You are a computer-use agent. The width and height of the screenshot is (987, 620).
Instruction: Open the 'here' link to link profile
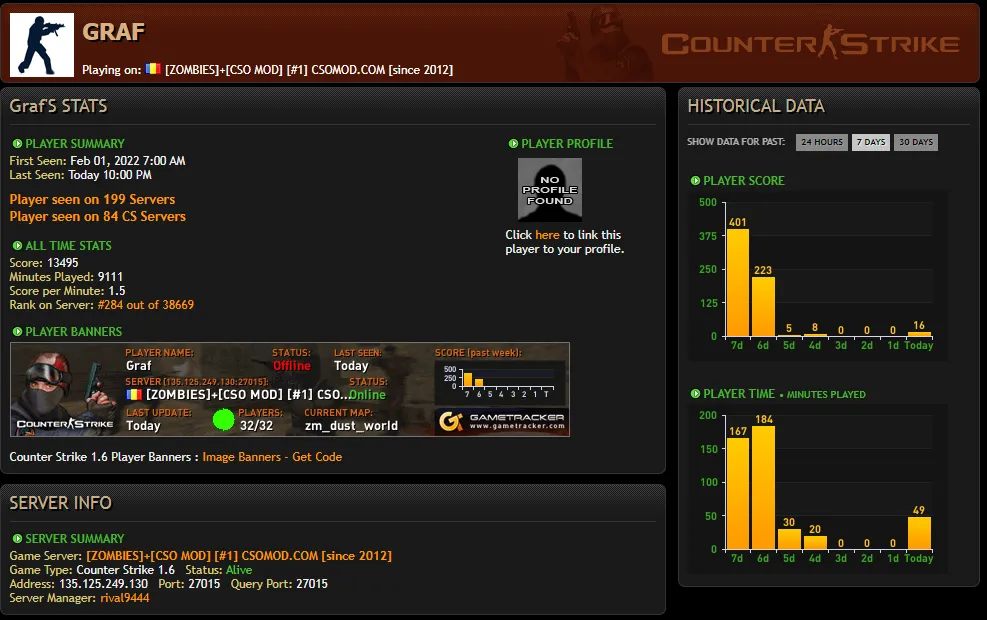pos(547,235)
